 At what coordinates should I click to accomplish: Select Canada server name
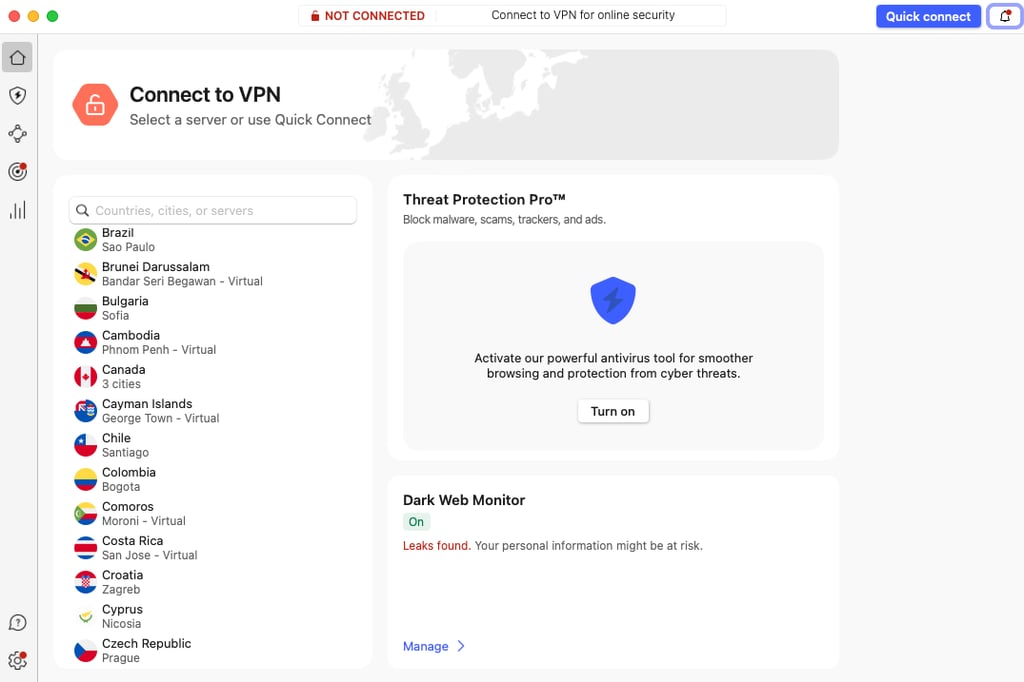123,370
